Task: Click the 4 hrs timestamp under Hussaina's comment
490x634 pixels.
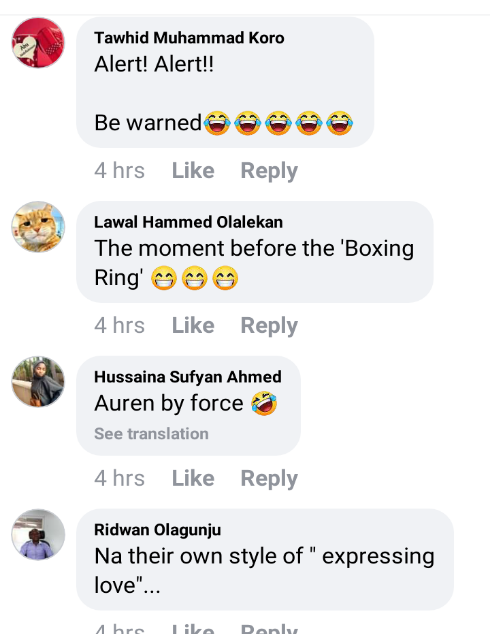Action: tap(119, 478)
